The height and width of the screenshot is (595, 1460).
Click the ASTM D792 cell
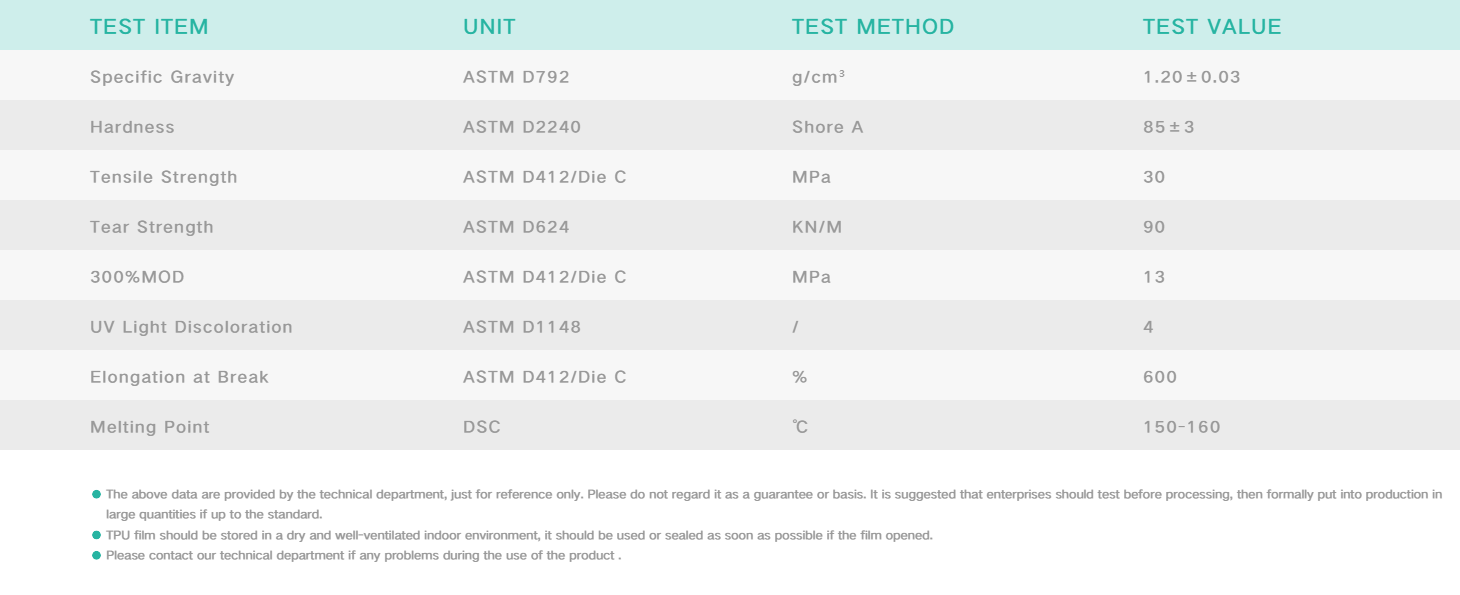coord(516,77)
